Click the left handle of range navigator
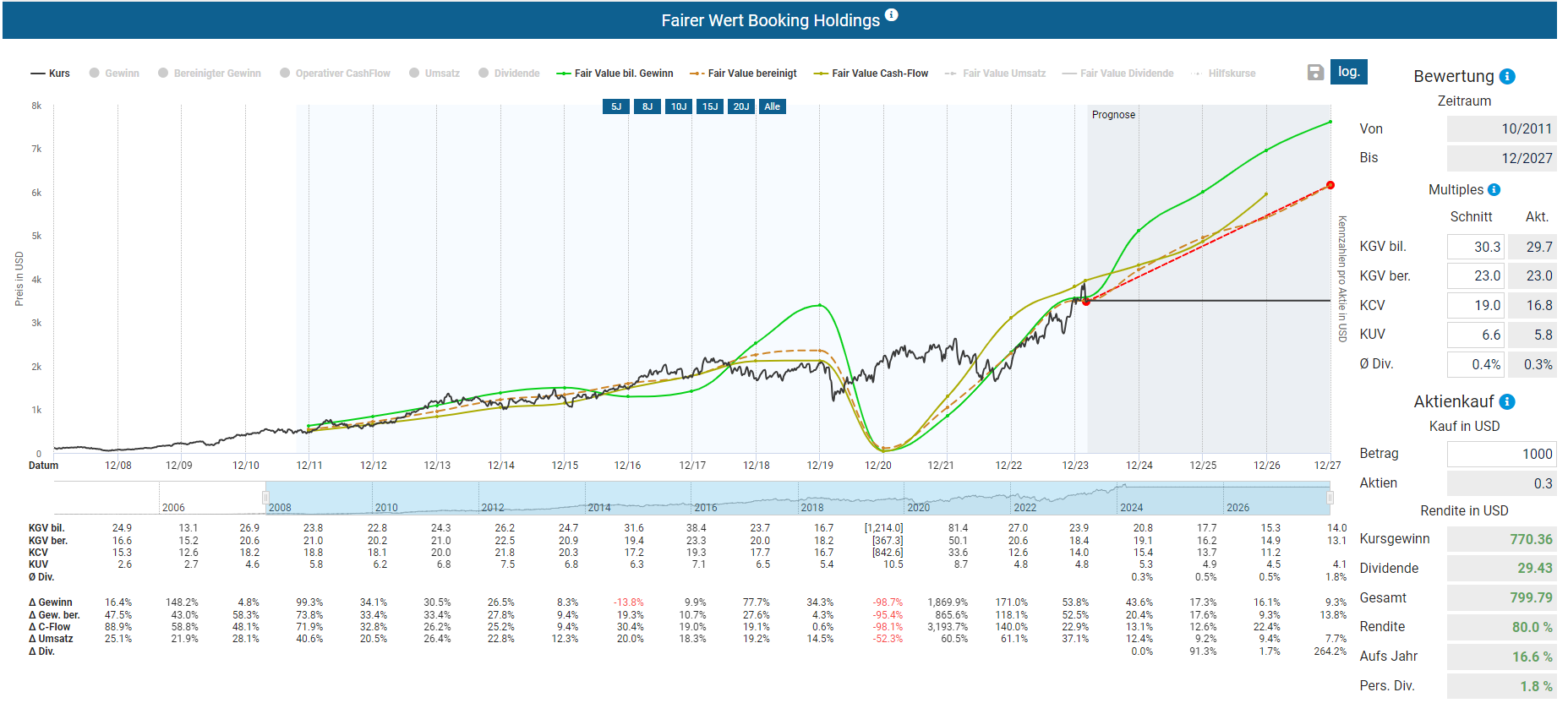The width and height of the screenshot is (1568, 714). [x=265, y=498]
